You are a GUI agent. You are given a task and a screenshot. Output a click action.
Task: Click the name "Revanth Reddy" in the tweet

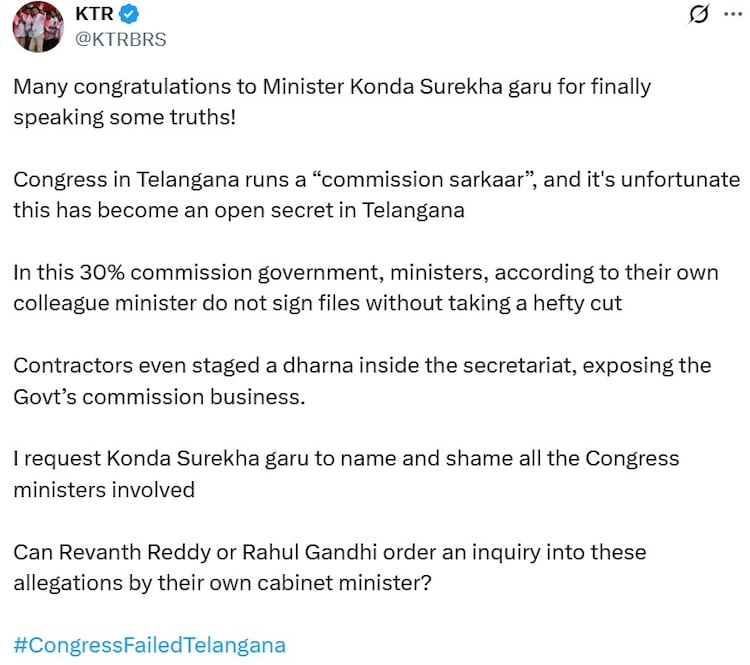coord(118,551)
